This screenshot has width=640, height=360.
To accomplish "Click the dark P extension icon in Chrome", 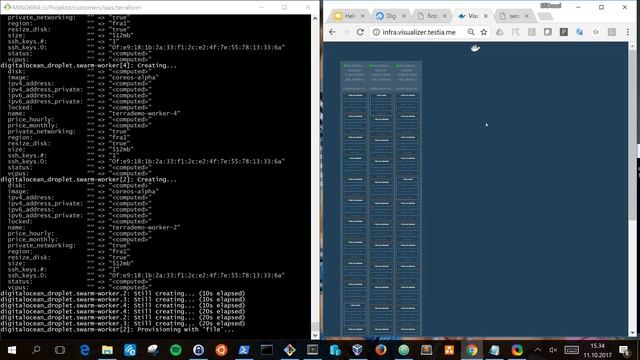I will pos(564,32).
